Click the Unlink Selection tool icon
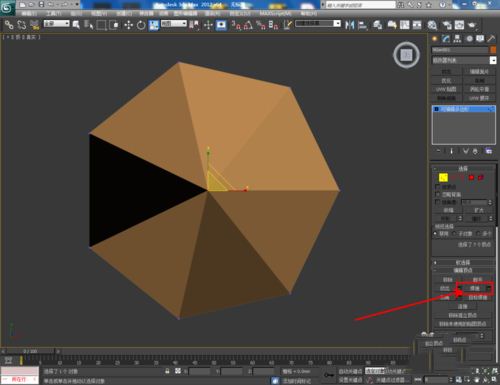This screenshot has height=385, width=500. point(22,25)
